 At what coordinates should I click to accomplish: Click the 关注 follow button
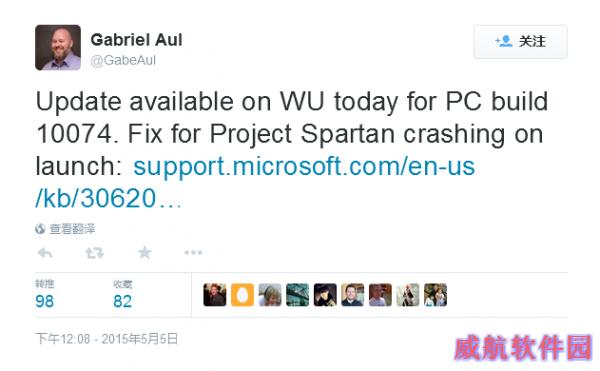[x=520, y=42]
